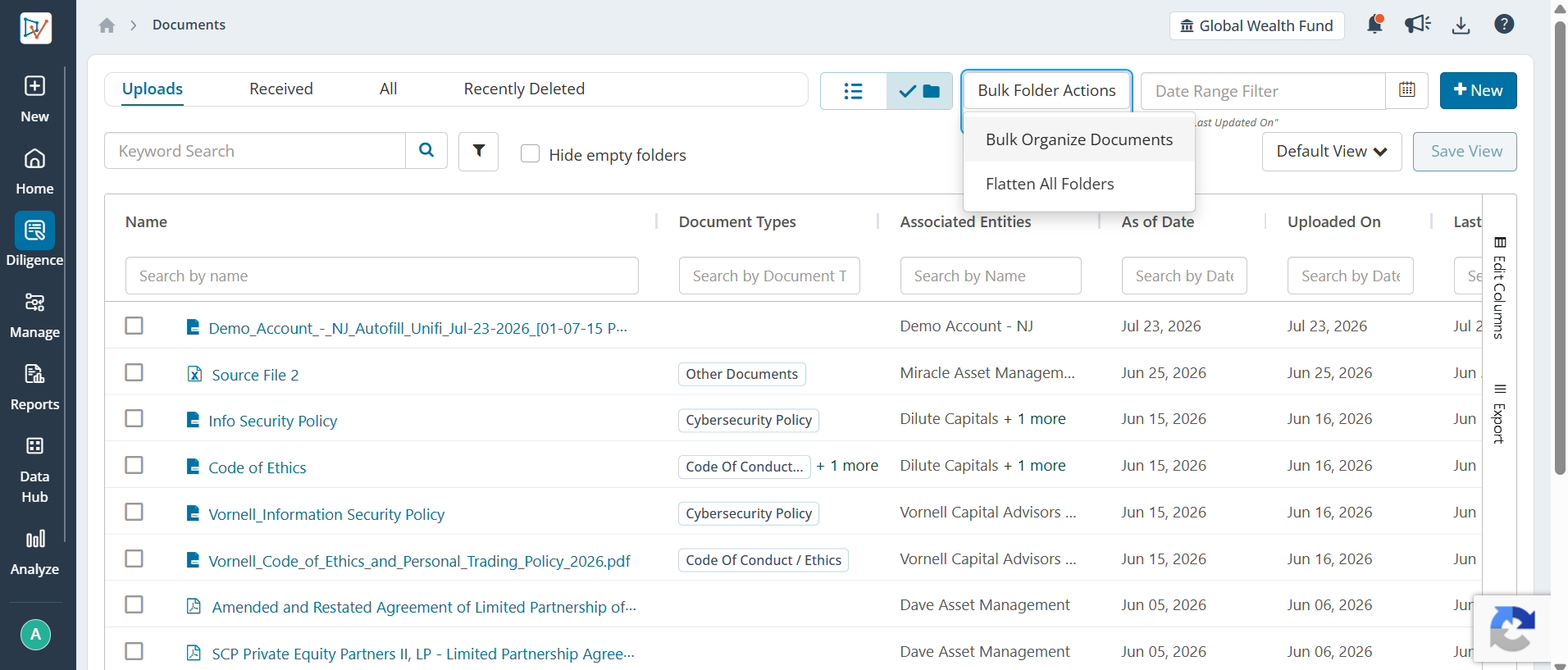Switch to the All tab

click(389, 89)
